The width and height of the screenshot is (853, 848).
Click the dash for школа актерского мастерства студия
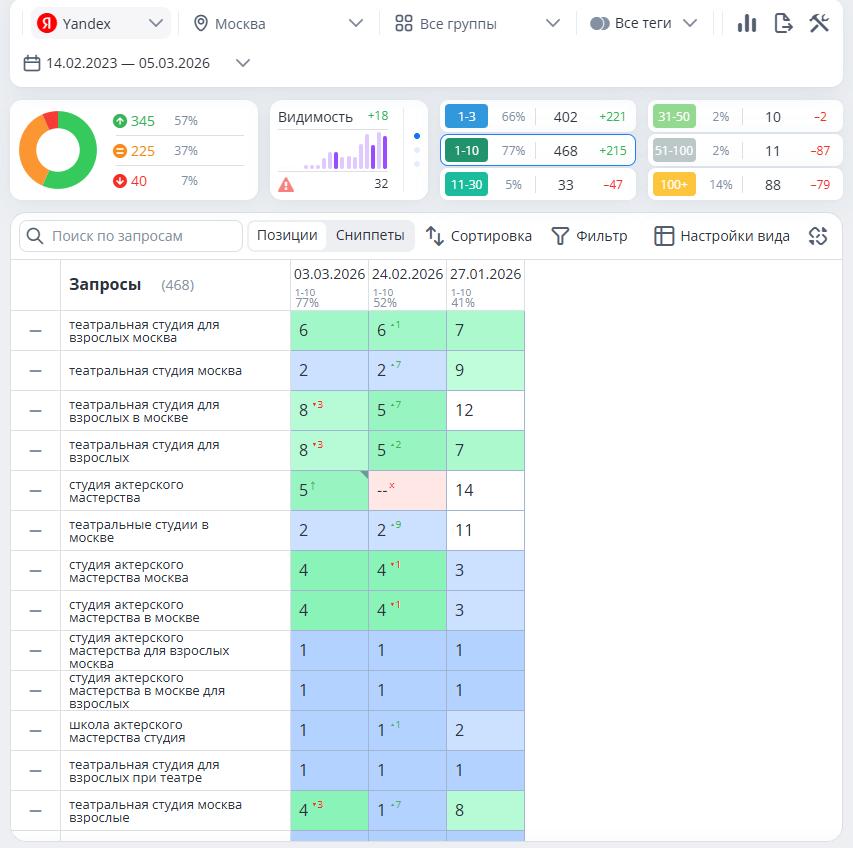tap(35, 731)
